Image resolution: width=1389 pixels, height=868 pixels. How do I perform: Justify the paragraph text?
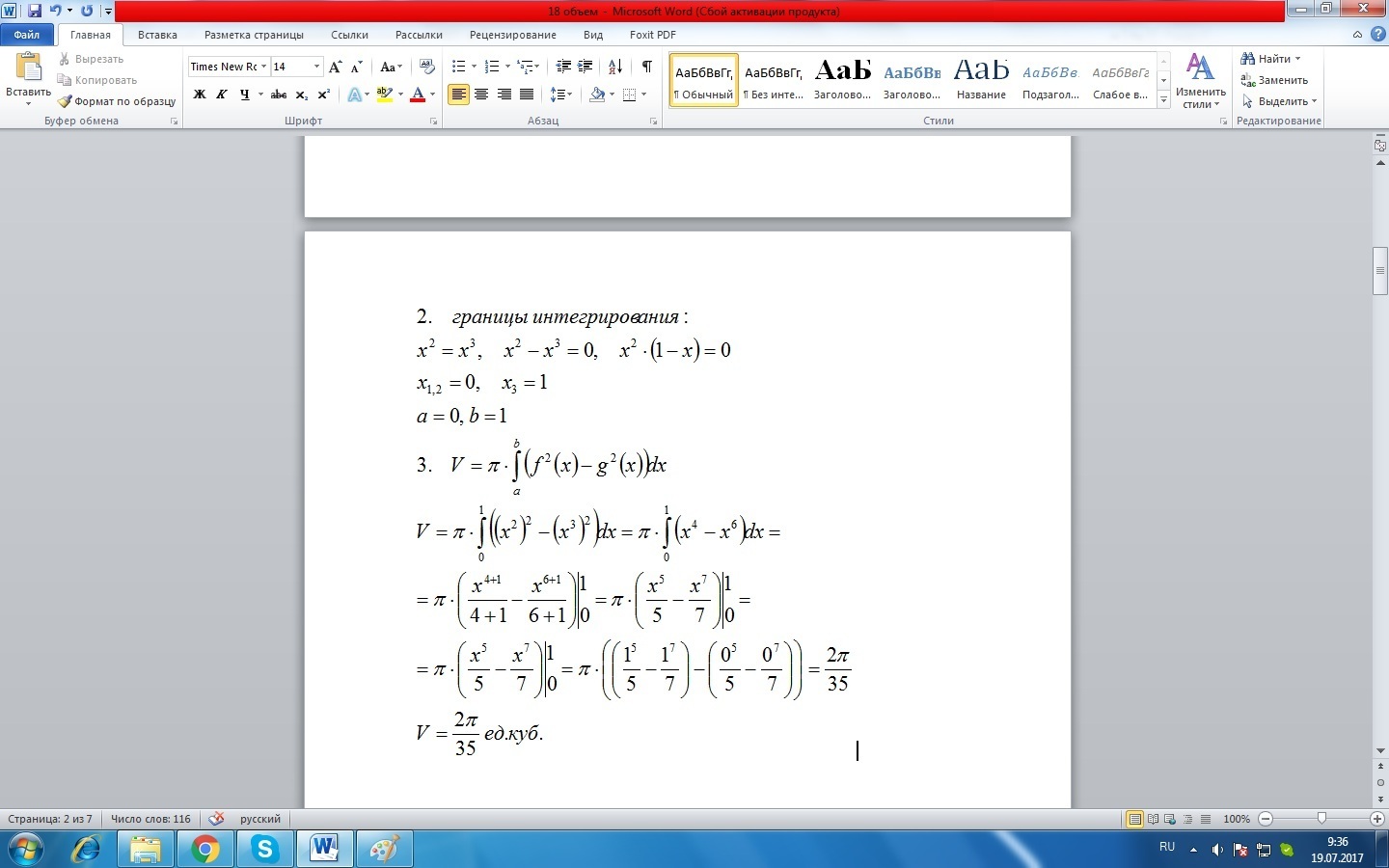[x=527, y=95]
